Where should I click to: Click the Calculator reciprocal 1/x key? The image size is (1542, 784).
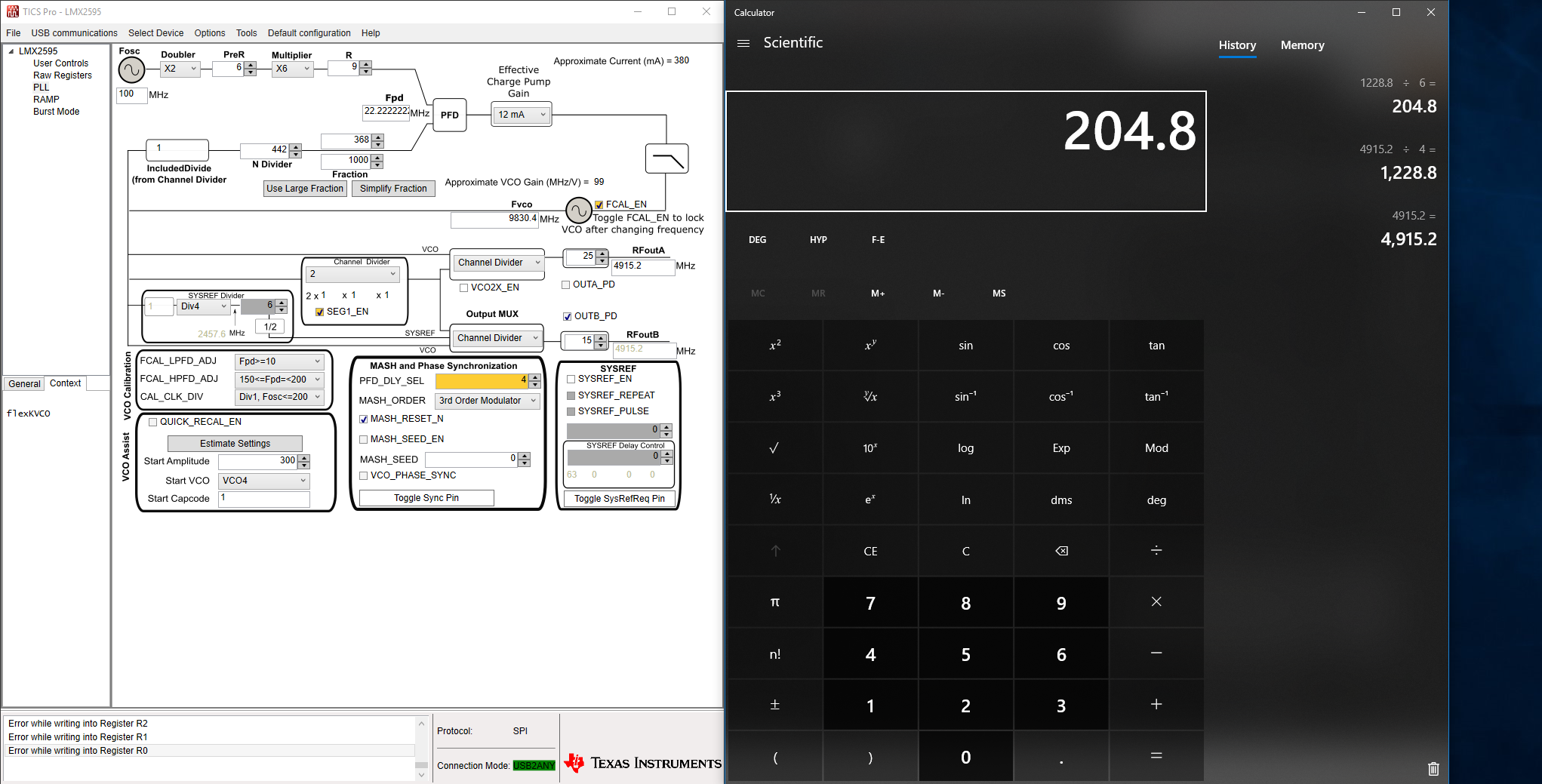click(774, 500)
